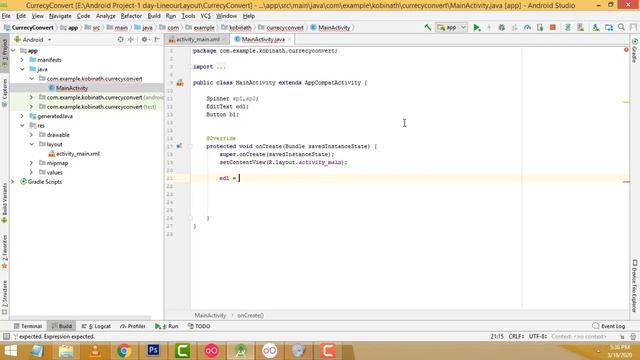Open the VCS menu

pyautogui.click(x=205, y=16)
